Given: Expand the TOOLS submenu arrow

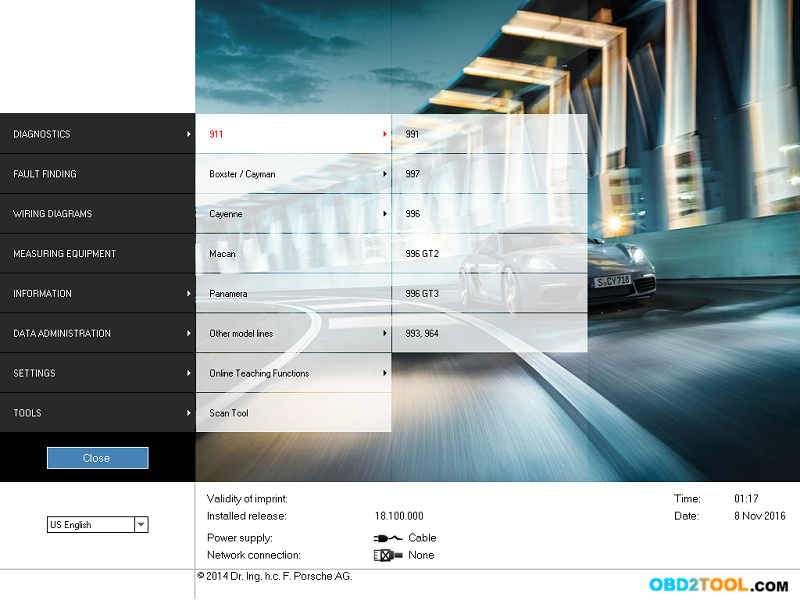Looking at the screenshot, I should pos(188,413).
